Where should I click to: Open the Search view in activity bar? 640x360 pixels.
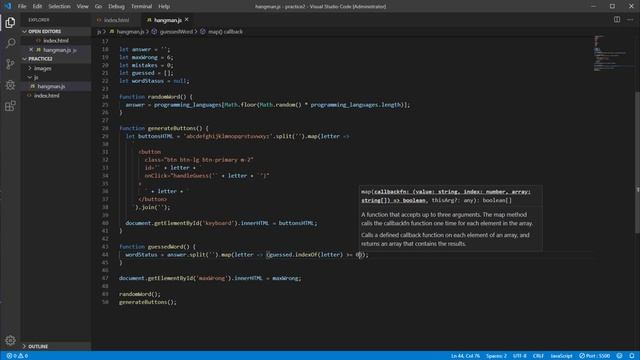pos(10,43)
